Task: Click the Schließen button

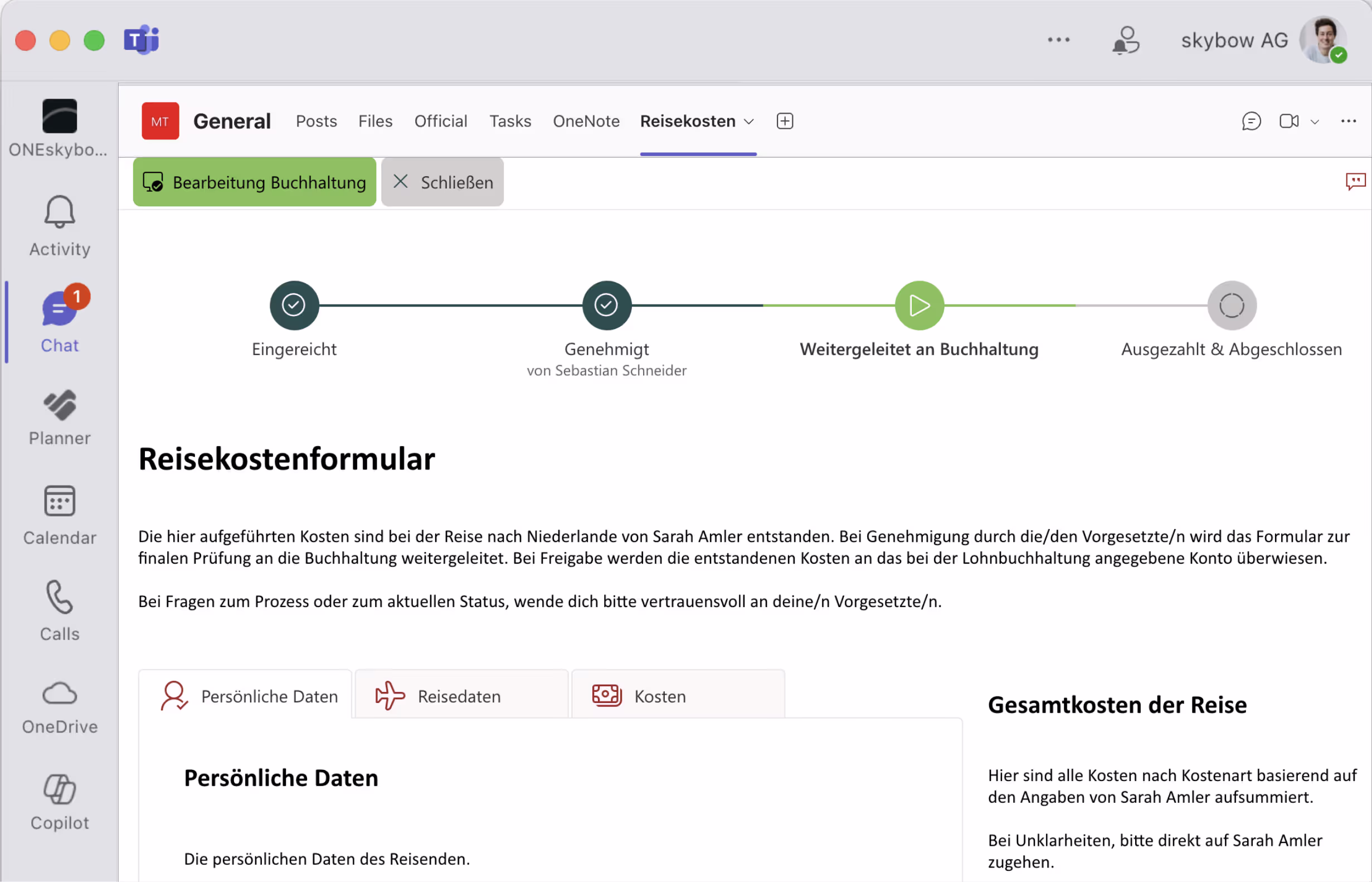Action: pos(442,182)
